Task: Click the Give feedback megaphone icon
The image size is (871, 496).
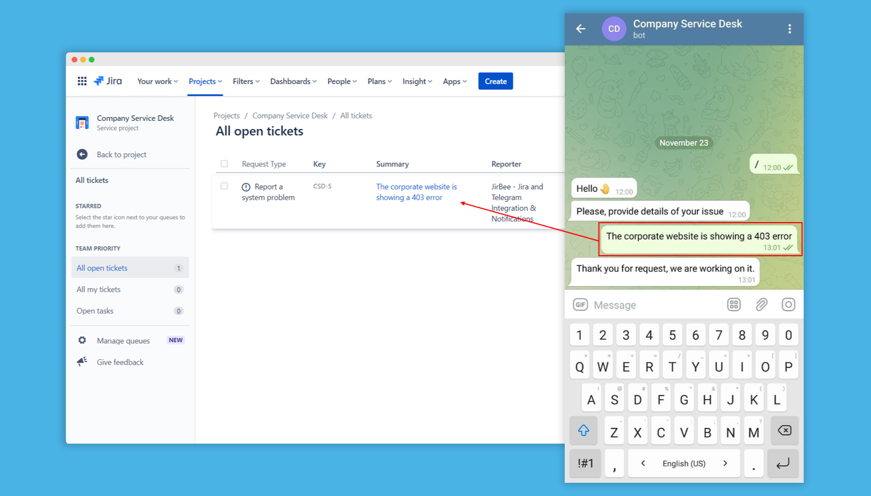Action: pyautogui.click(x=82, y=362)
